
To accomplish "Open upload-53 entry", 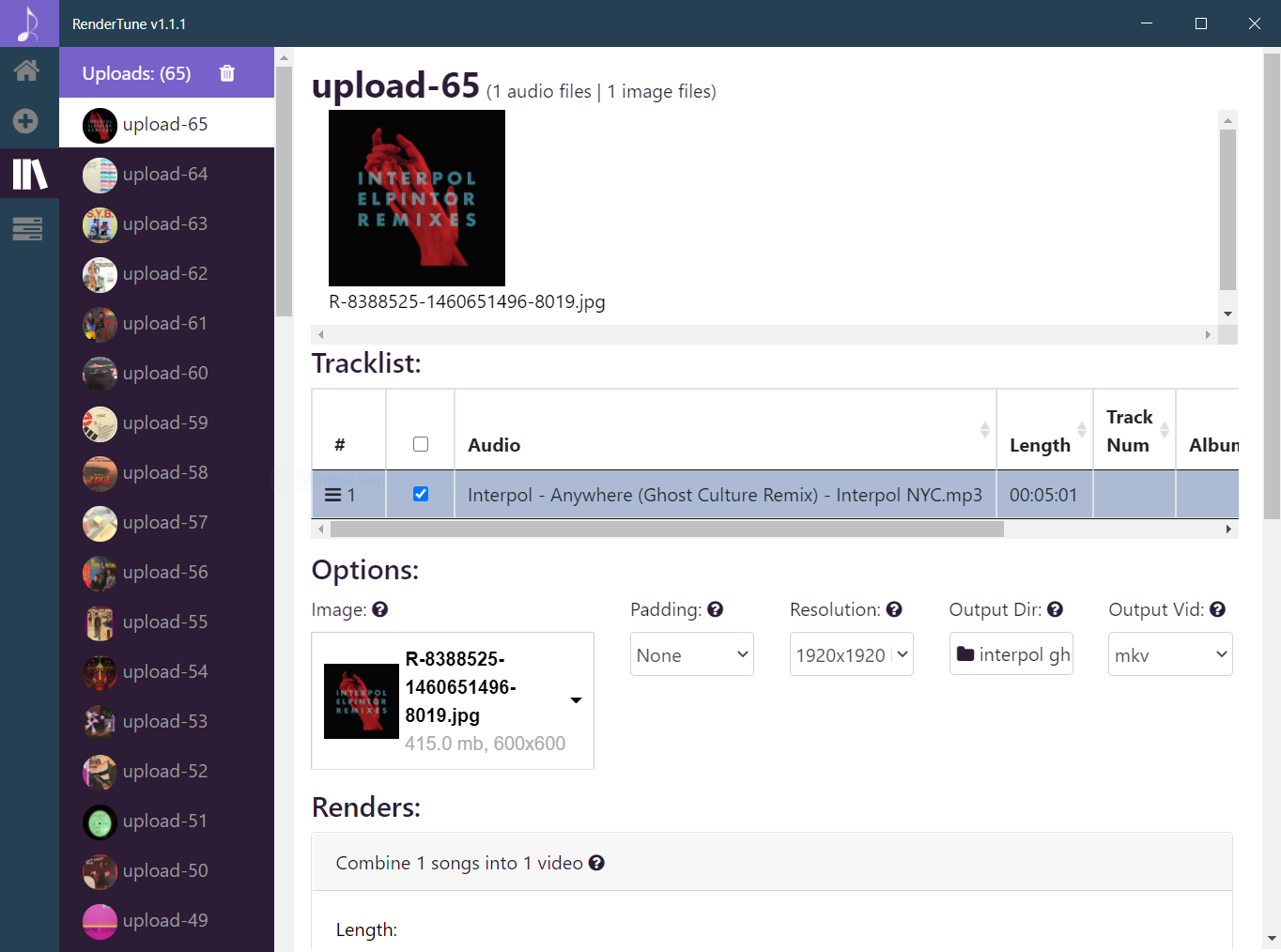I will (166, 721).
